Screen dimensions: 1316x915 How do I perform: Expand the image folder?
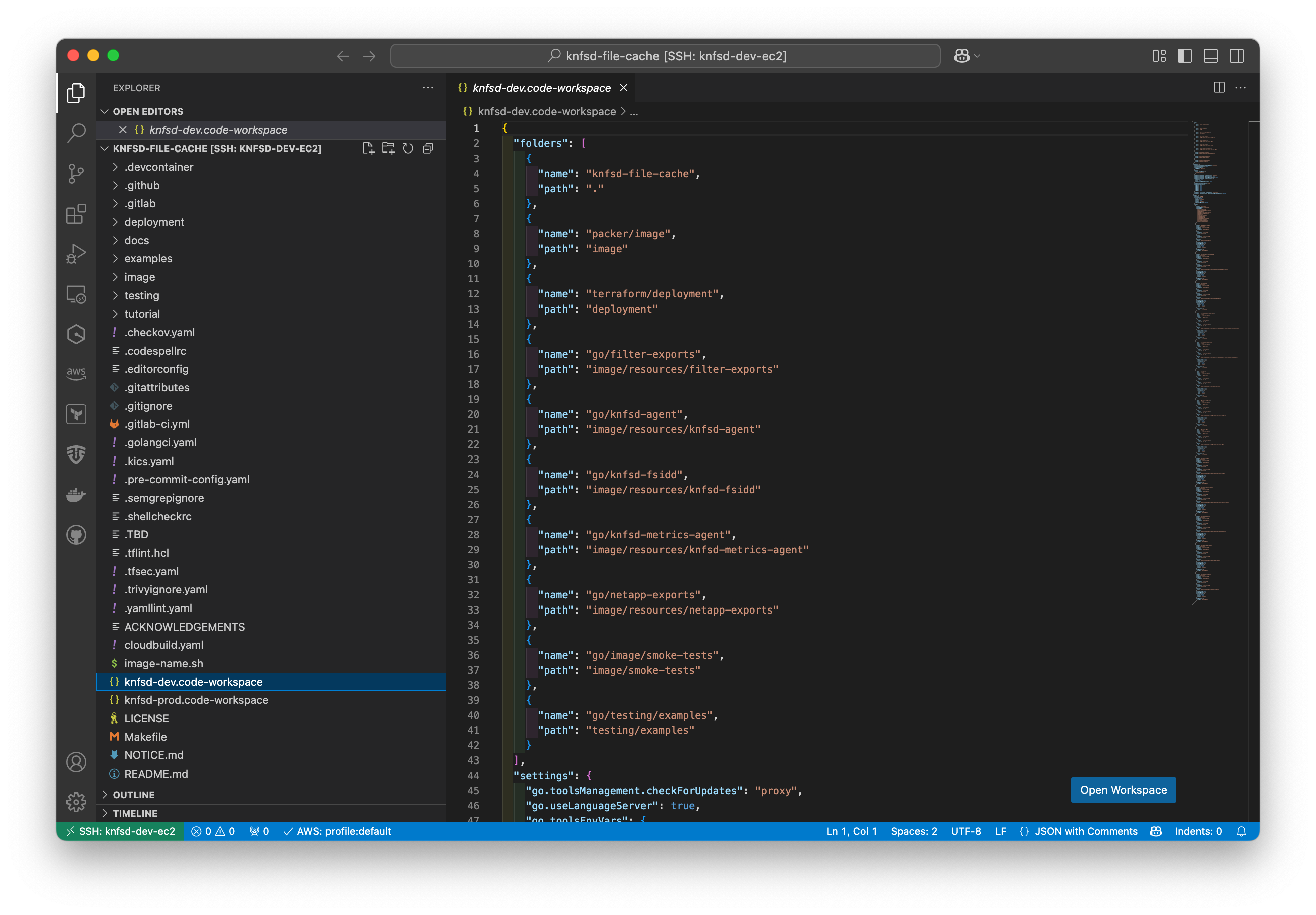[272, 277]
